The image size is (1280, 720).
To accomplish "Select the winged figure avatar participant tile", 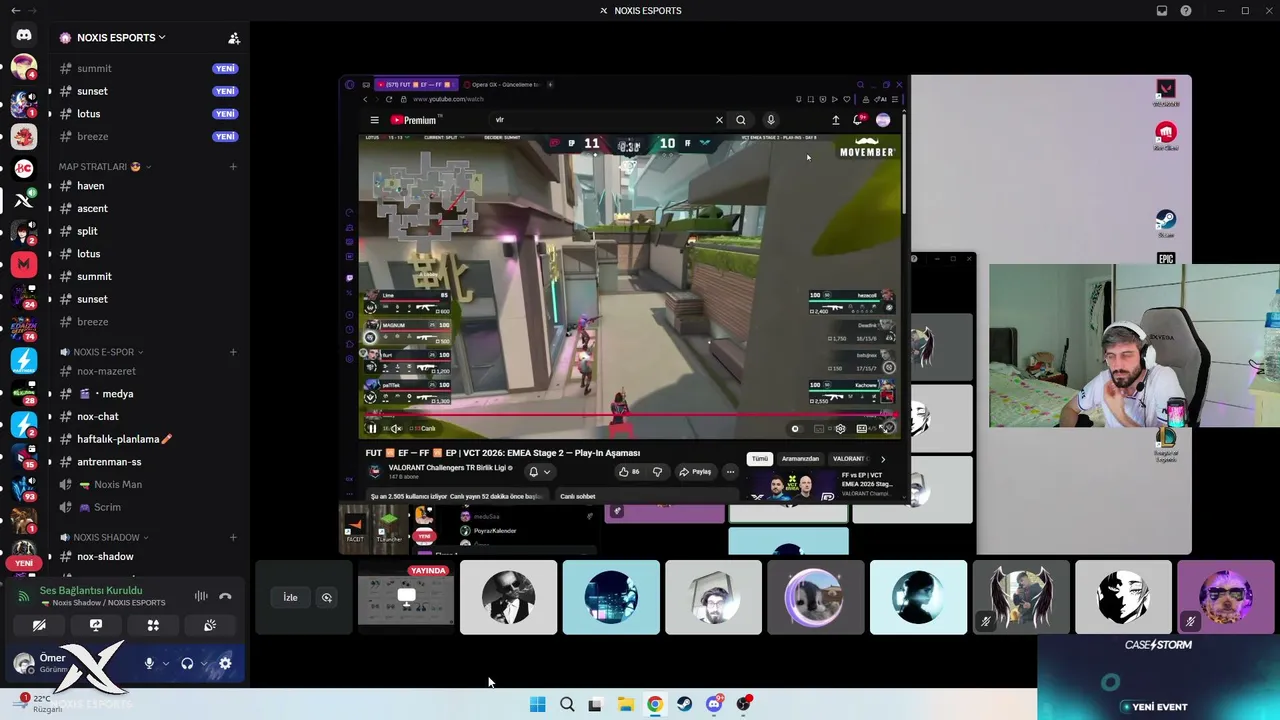I will click(x=1021, y=598).
